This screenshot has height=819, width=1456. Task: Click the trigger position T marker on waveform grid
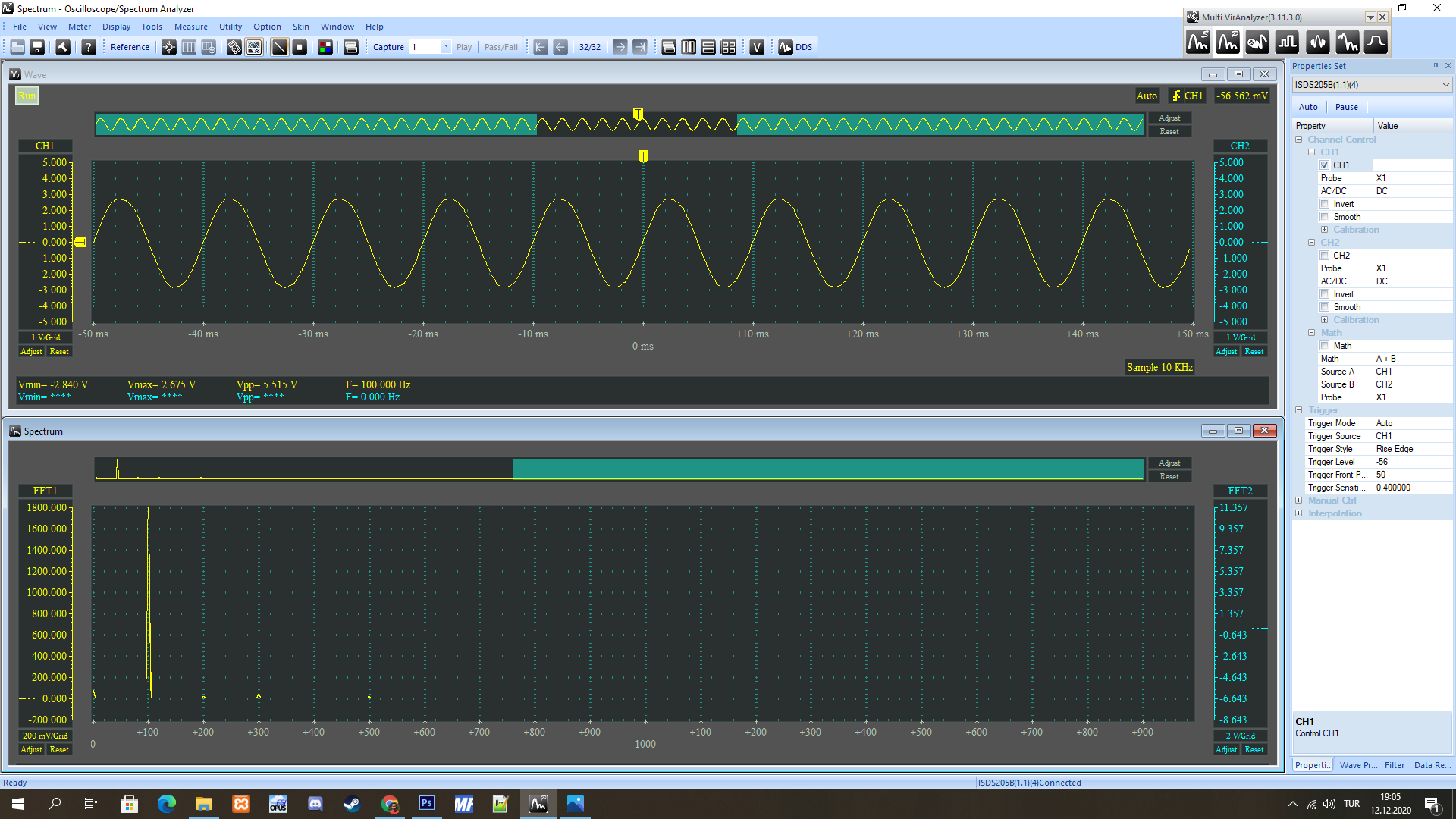tap(643, 155)
